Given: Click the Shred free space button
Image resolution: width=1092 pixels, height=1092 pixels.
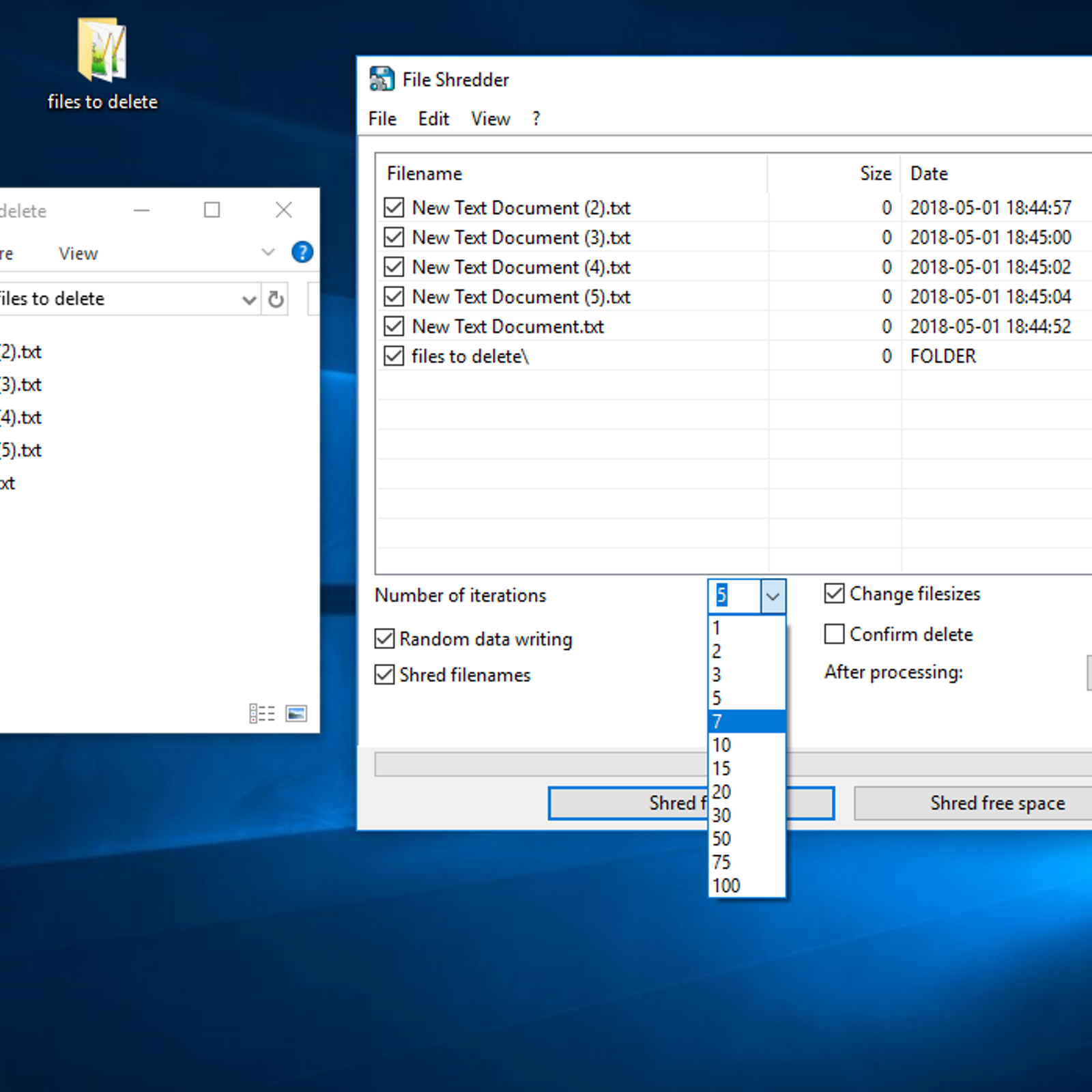Looking at the screenshot, I should coord(996,803).
